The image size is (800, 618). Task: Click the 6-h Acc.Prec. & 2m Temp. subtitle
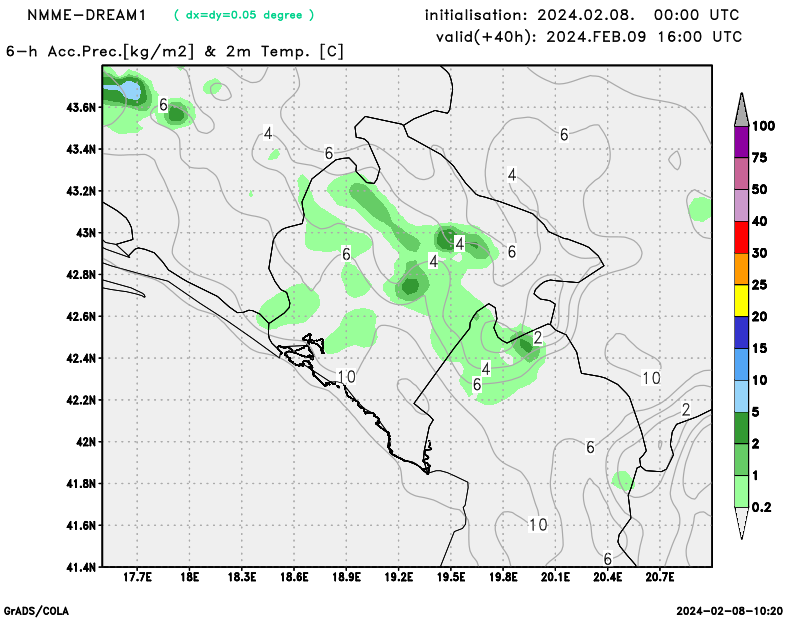tap(175, 52)
